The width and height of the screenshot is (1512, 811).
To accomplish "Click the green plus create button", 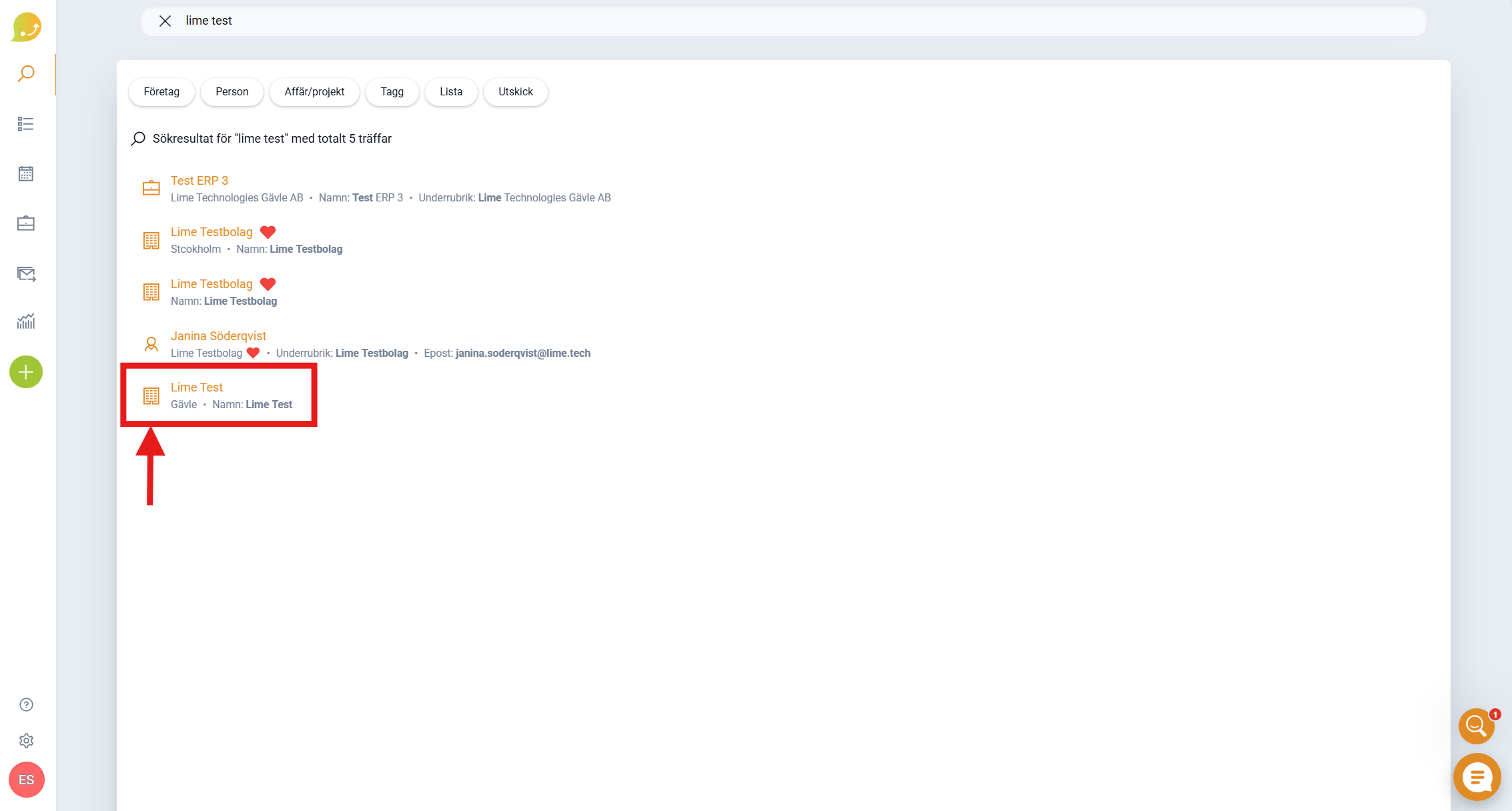I will (x=26, y=372).
